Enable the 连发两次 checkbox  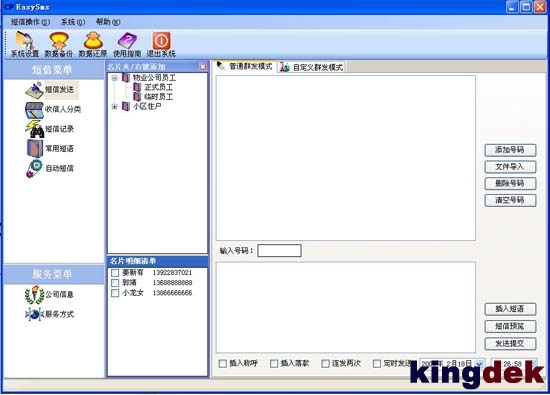pos(326,364)
